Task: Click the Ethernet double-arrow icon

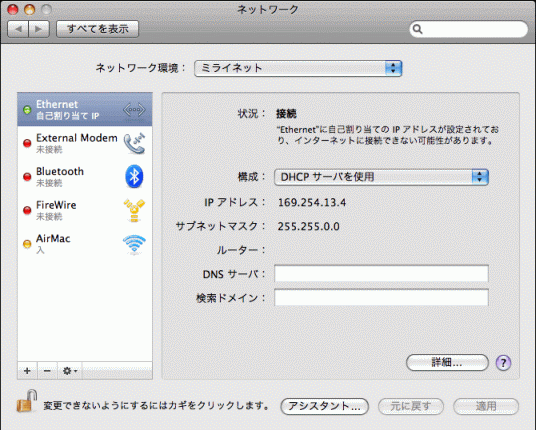Action: tap(134, 110)
